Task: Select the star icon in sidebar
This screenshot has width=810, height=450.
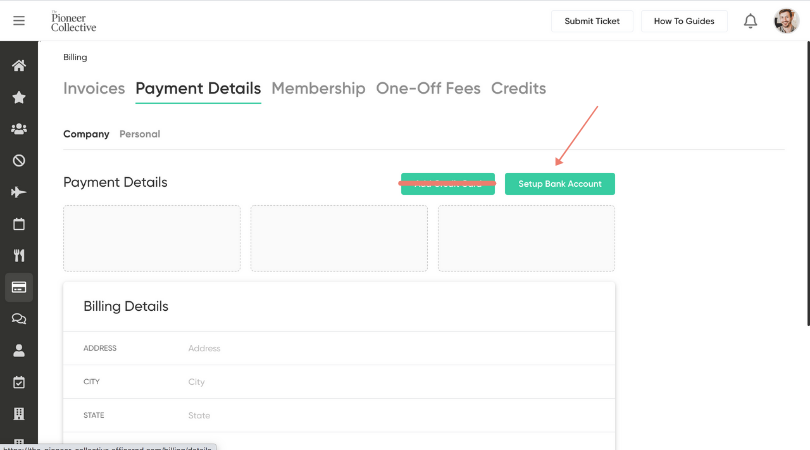Action: (19, 97)
